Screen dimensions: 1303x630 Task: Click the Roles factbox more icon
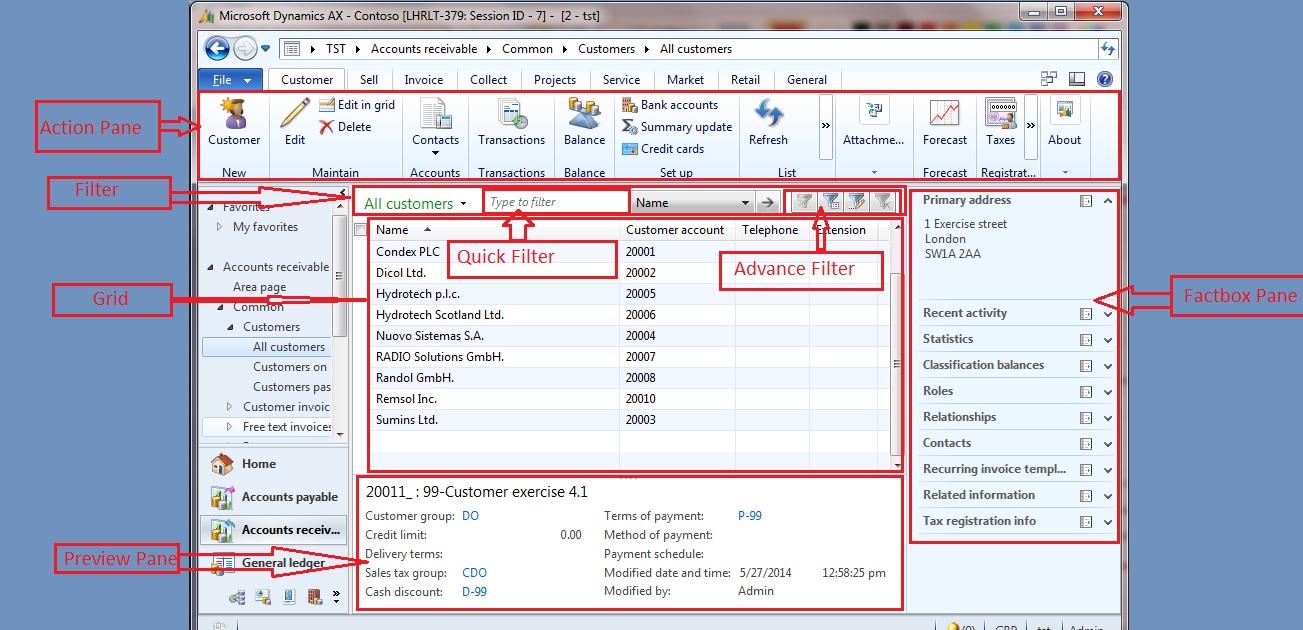point(1086,392)
